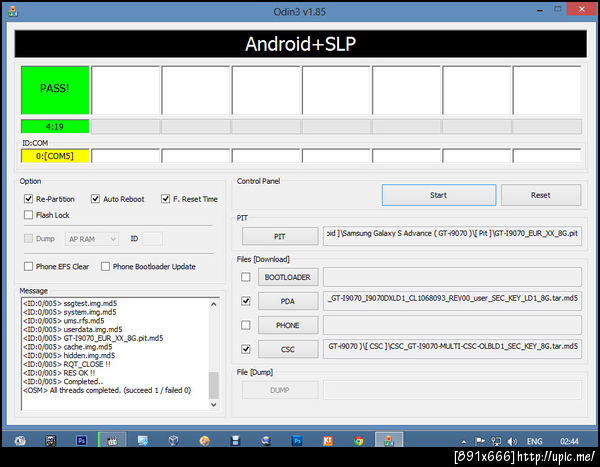This screenshot has width=600, height=467.
Task: Click the Message log scroll-up arrow
Action: click(x=214, y=304)
